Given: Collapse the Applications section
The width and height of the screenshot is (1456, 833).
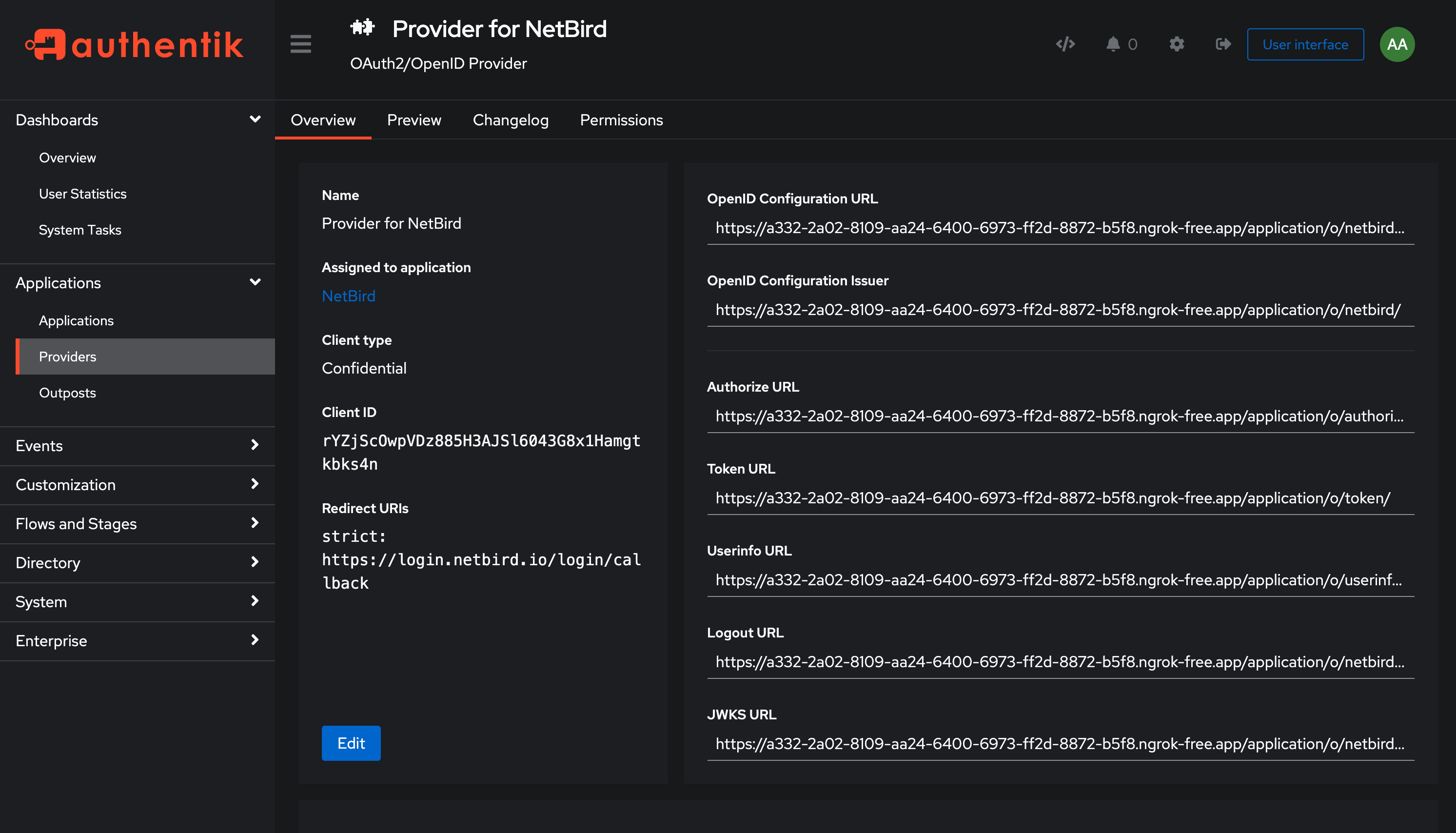Looking at the screenshot, I should point(255,282).
